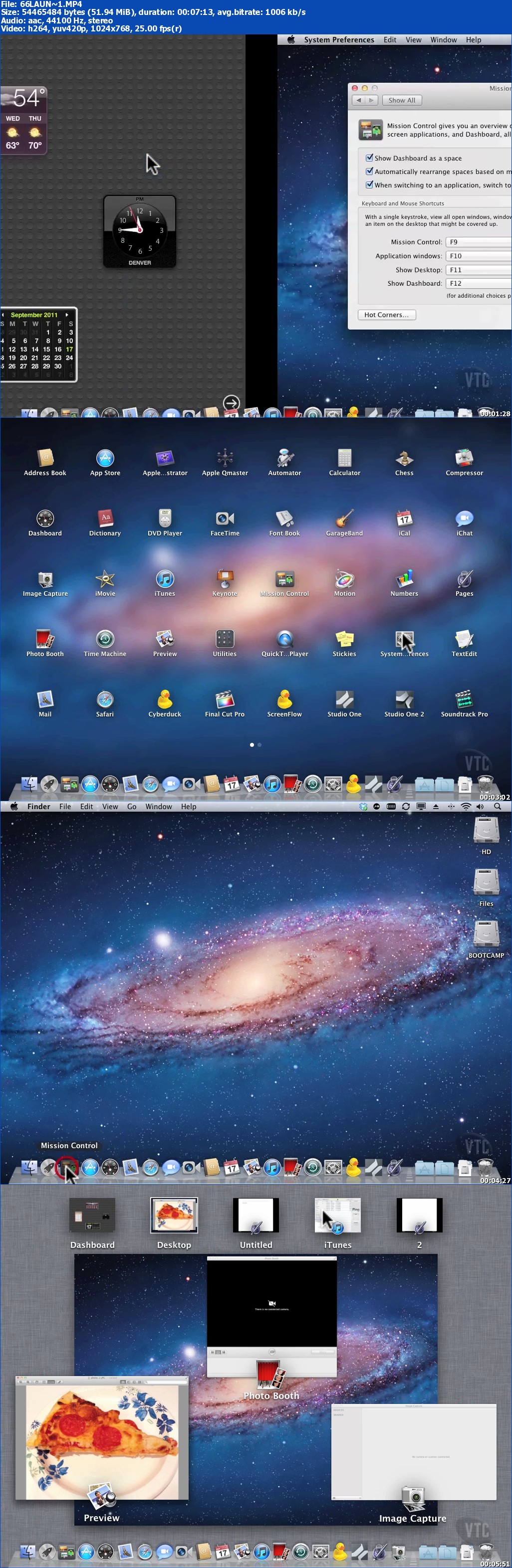Viewport: 512px width, 1568px height.
Task: Switch to Desktop space thumbnail in Mission Control
Action: pos(174,1216)
